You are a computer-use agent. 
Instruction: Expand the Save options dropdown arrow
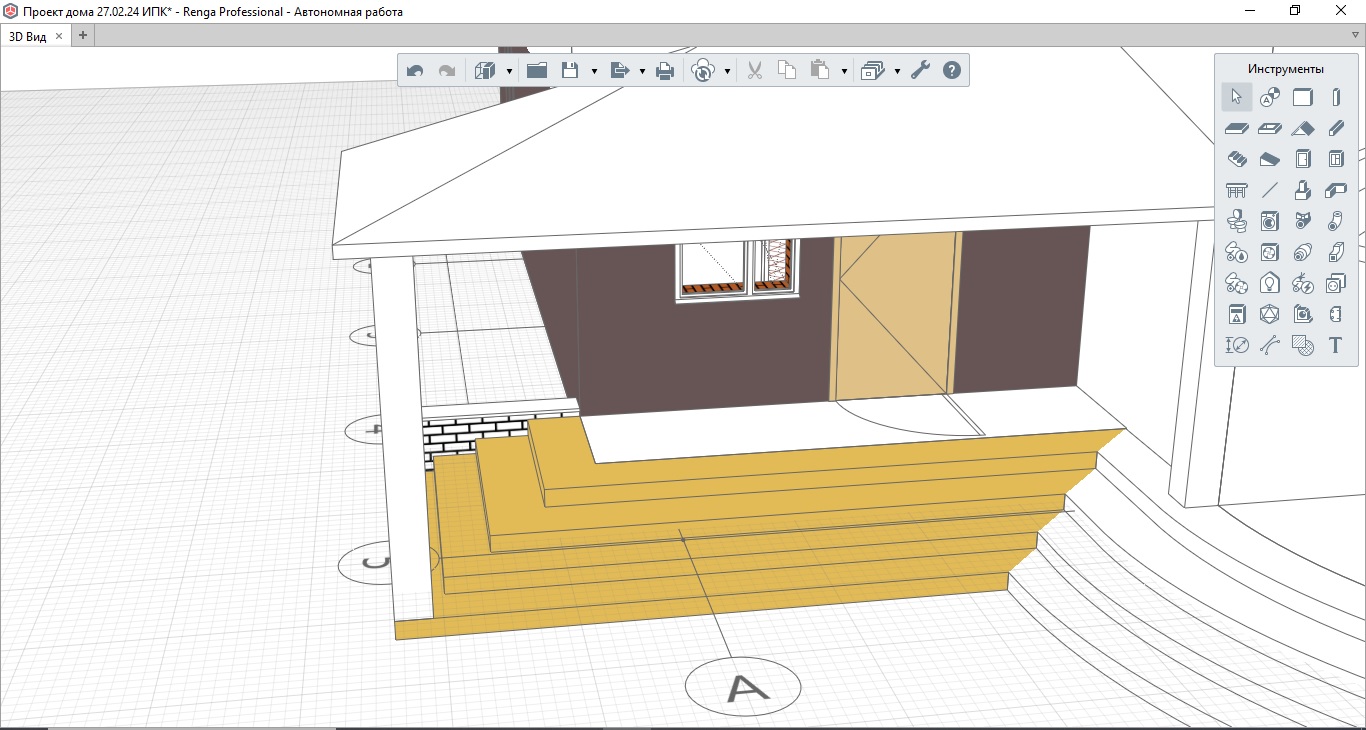(594, 71)
